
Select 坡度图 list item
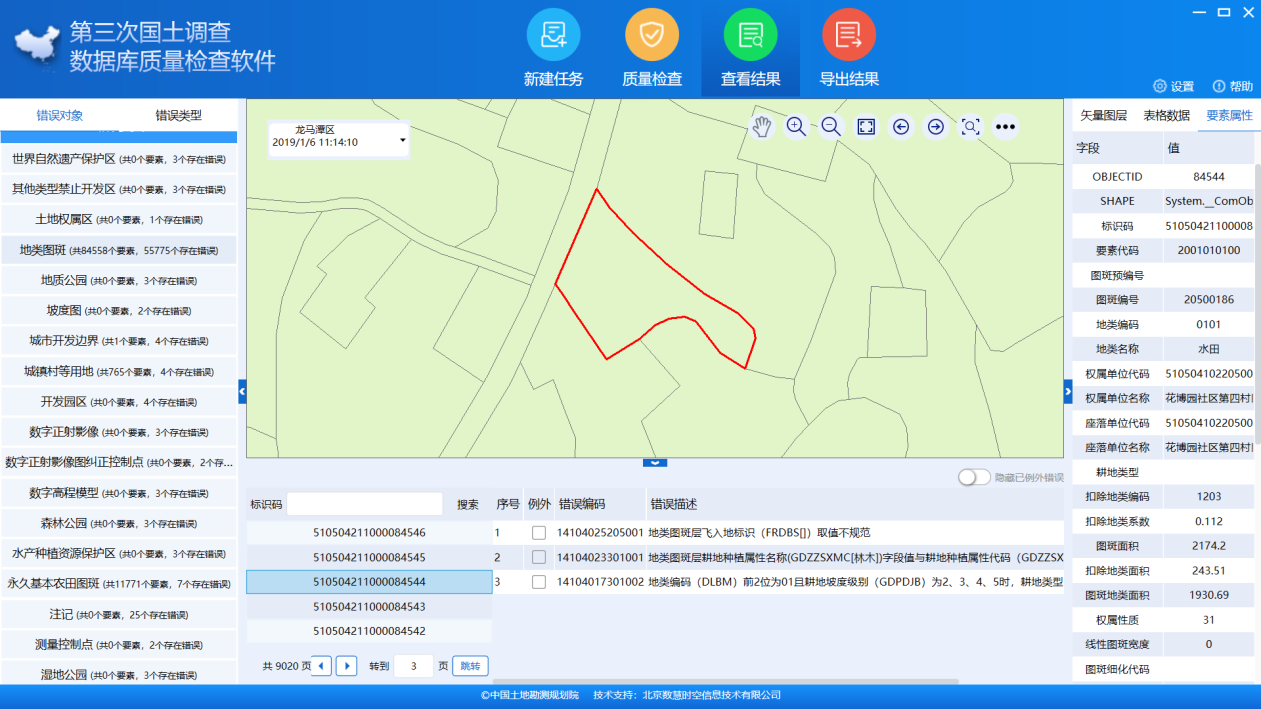pyautogui.click(x=118, y=311)
